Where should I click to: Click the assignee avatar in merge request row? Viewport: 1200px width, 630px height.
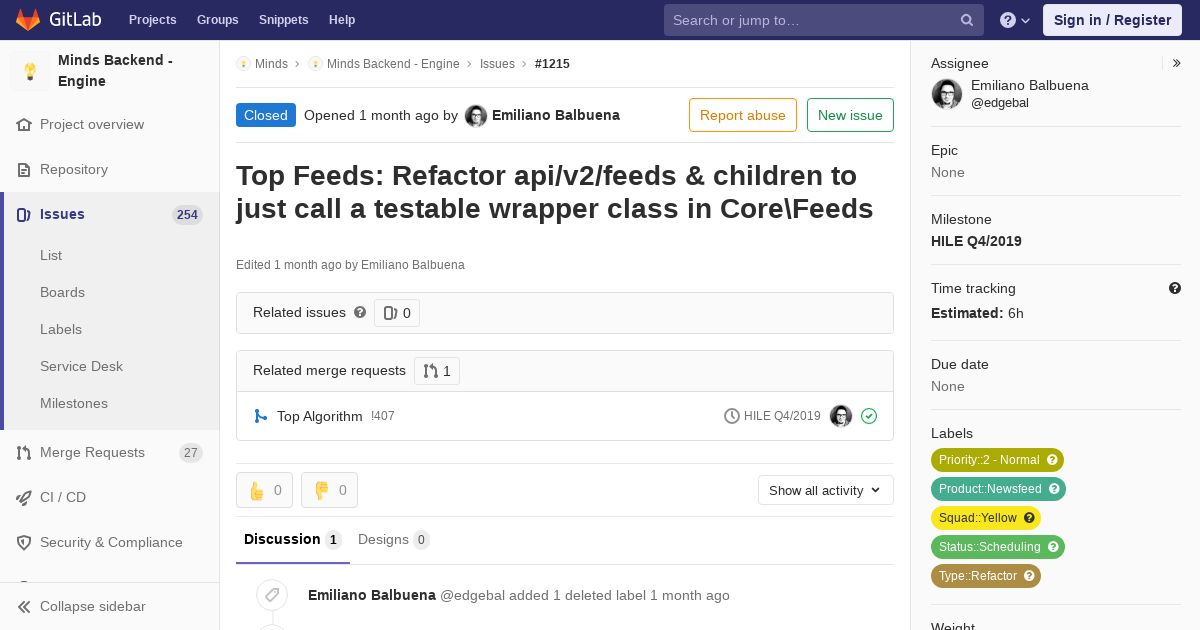coord(841,416)
